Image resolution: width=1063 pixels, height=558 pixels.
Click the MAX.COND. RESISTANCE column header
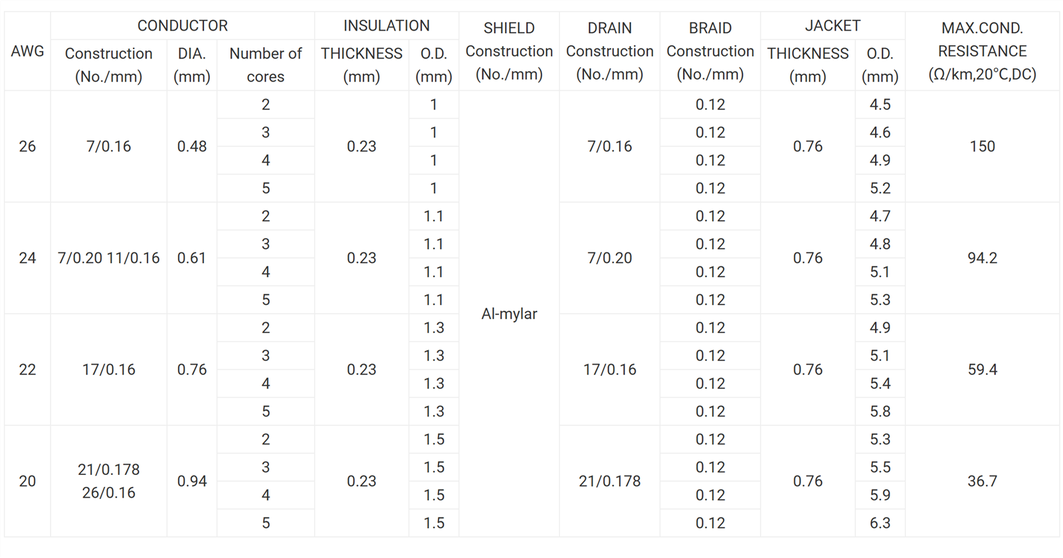click(x=982, y=51)
